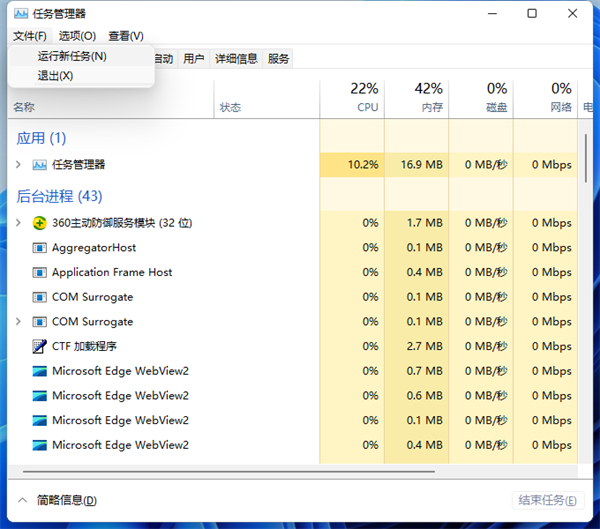Expand the 360主动防御服务模块 process group
The image size is (600, 529).
pyautogui.click(x=18, y=223)
